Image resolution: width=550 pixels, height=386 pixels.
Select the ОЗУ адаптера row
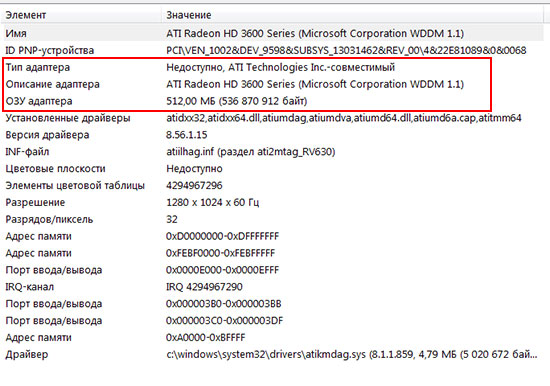coord(39,101)
